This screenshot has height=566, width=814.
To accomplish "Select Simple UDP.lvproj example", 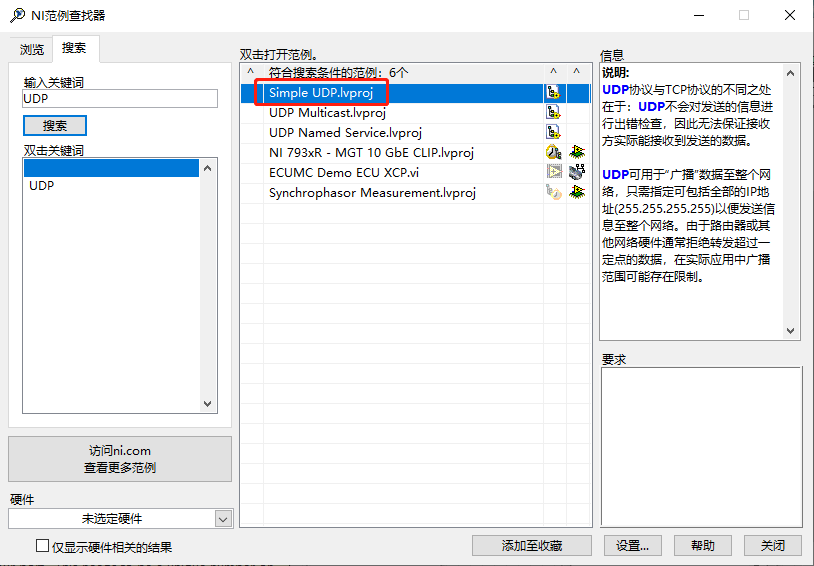I will [321, 93].
